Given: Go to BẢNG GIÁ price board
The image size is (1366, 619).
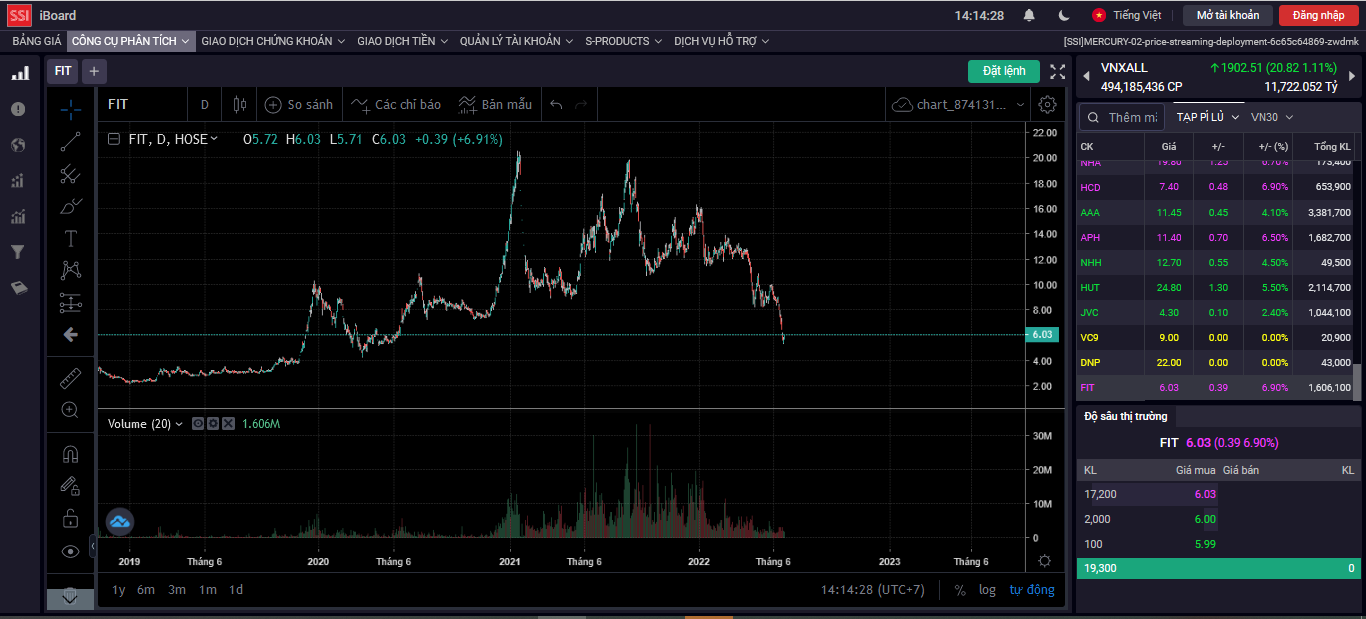Looking at the screenshot, I should [37, 41].
